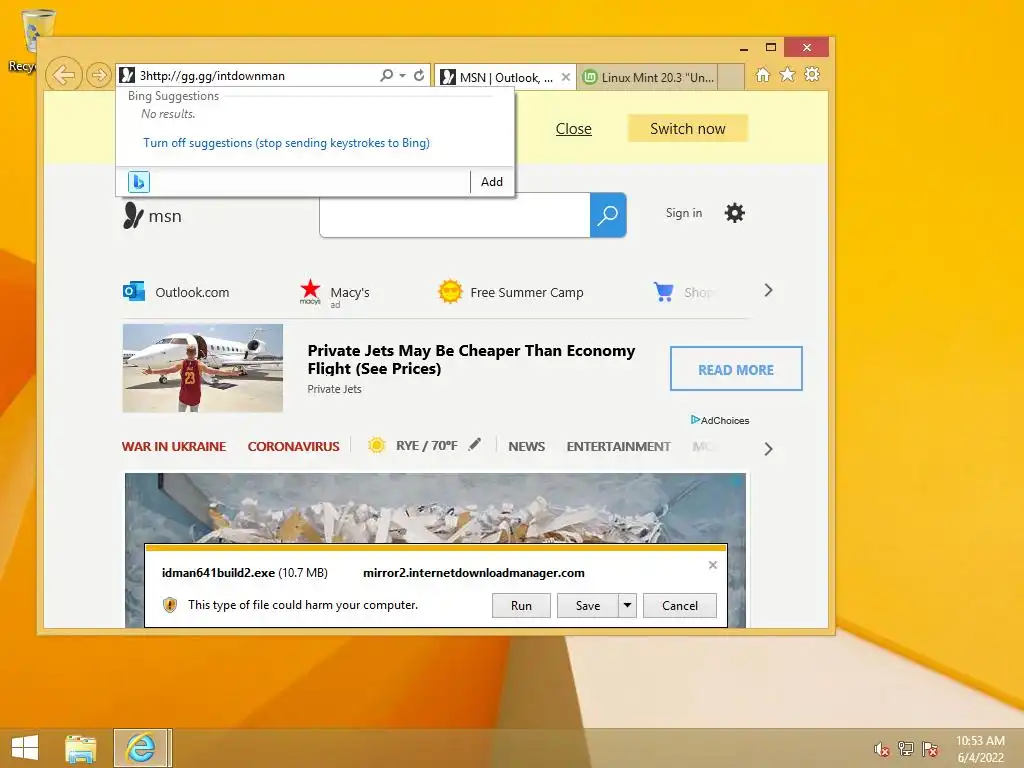Select the Bing search provider icon
Viewport: 1024px width, 768px height.
tap(138, 182)
